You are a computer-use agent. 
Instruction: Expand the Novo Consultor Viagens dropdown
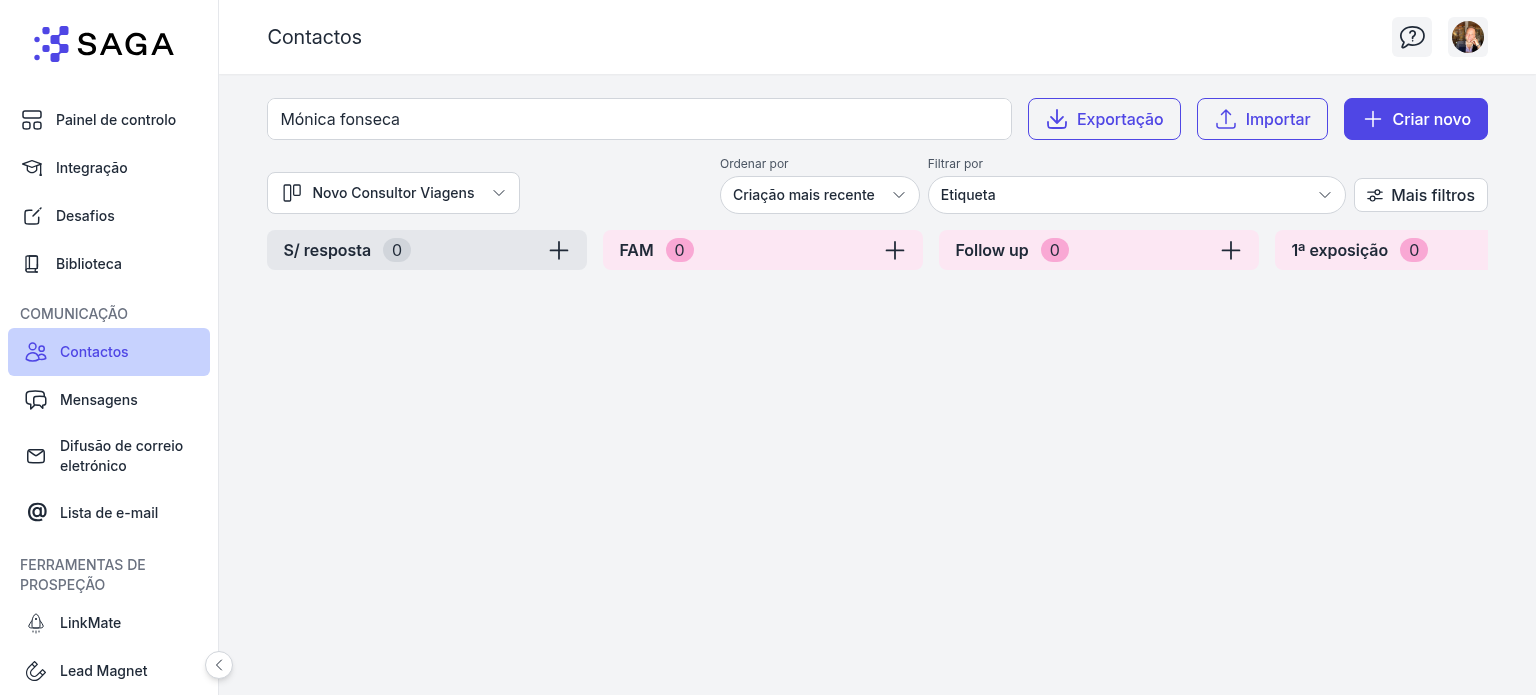(393, 193)
